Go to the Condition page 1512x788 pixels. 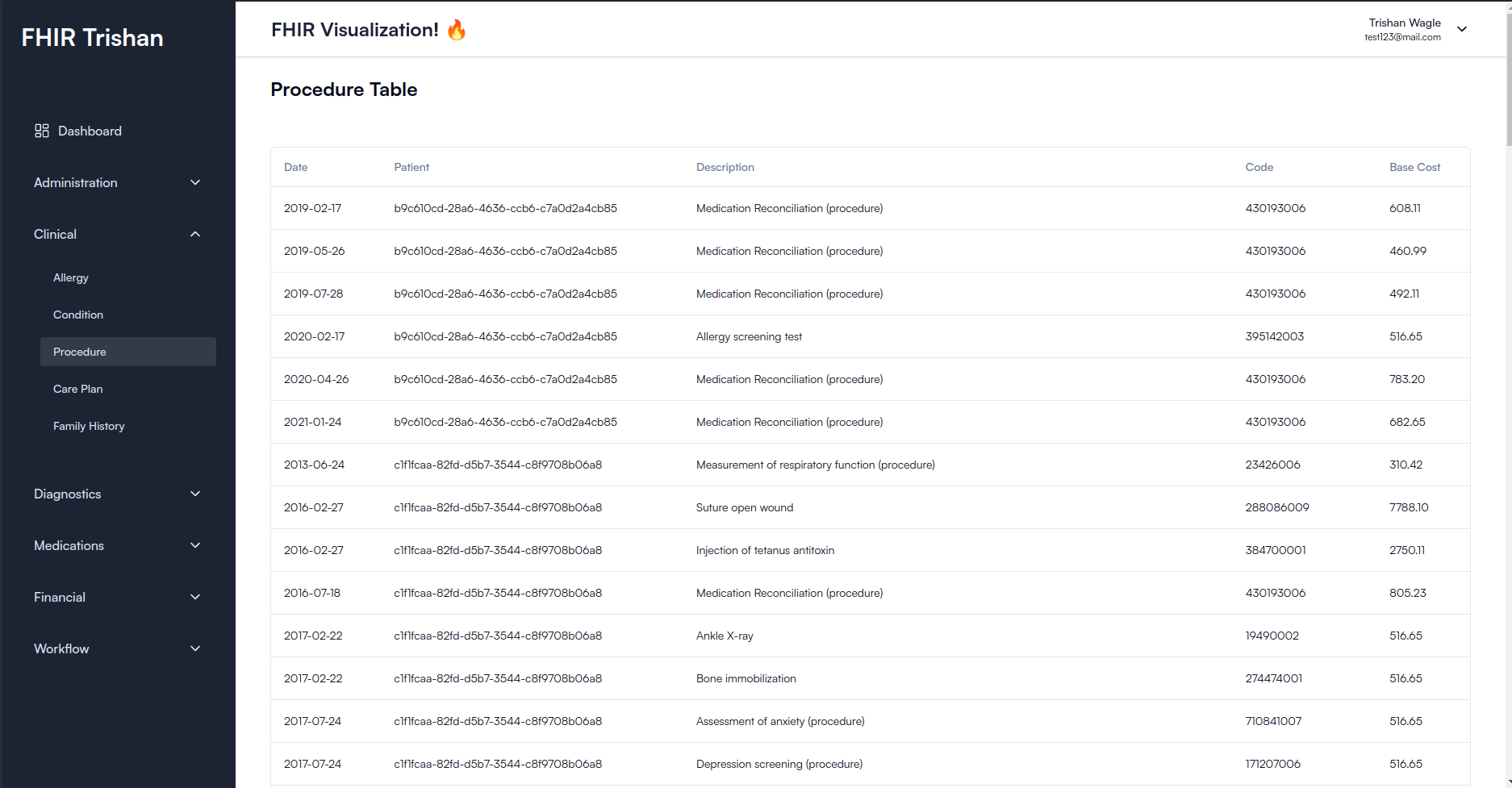click(x=78, y=315)
